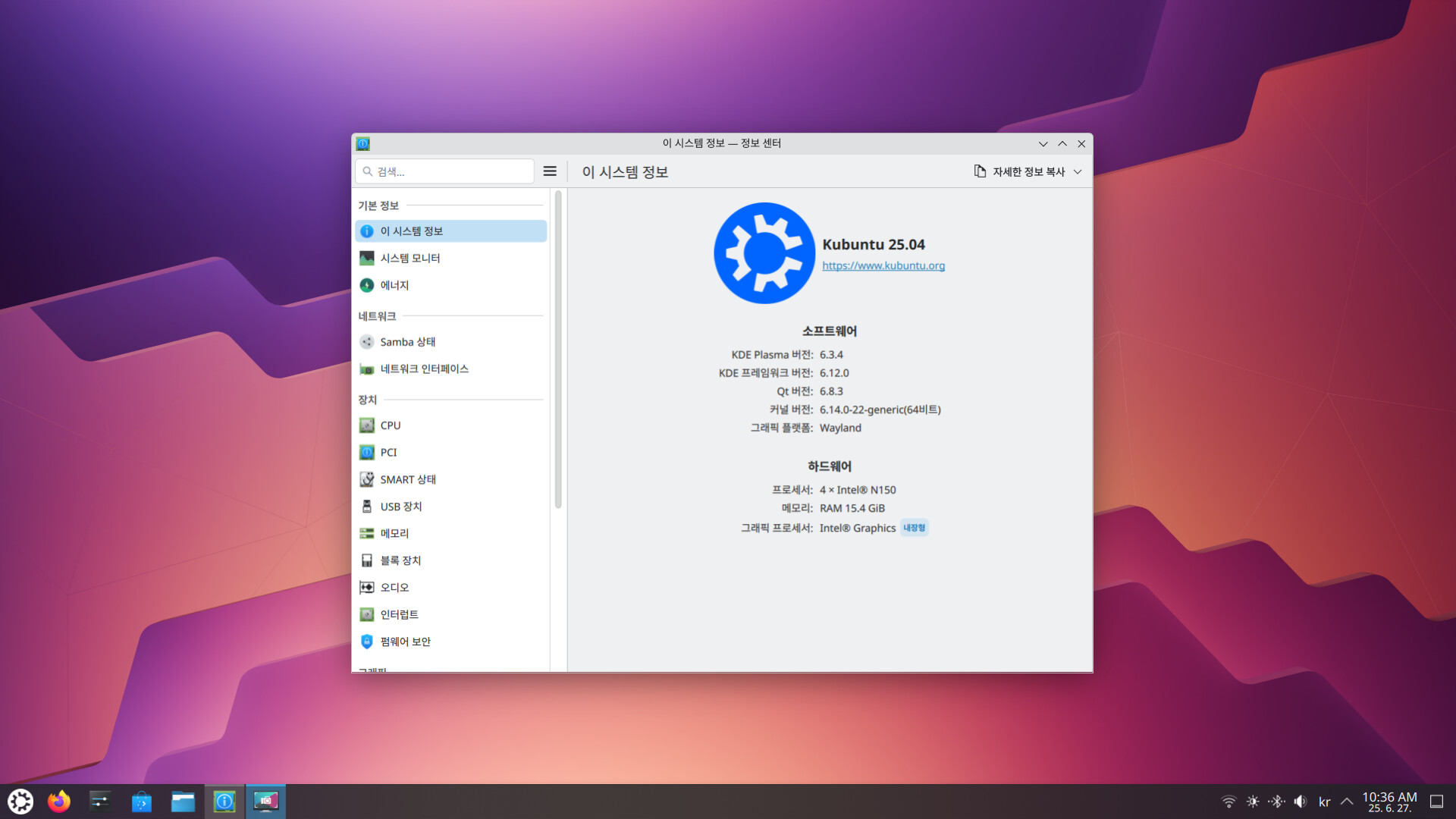Select the 메모리 sidebar item

tap(394, 534)
